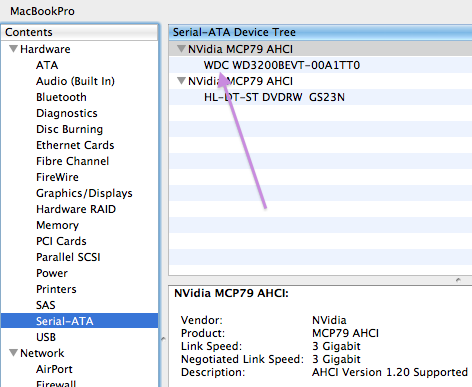Screen dimensions: 472x387
Task: Select the Hardware category label
Action: [x=45, y=49]
